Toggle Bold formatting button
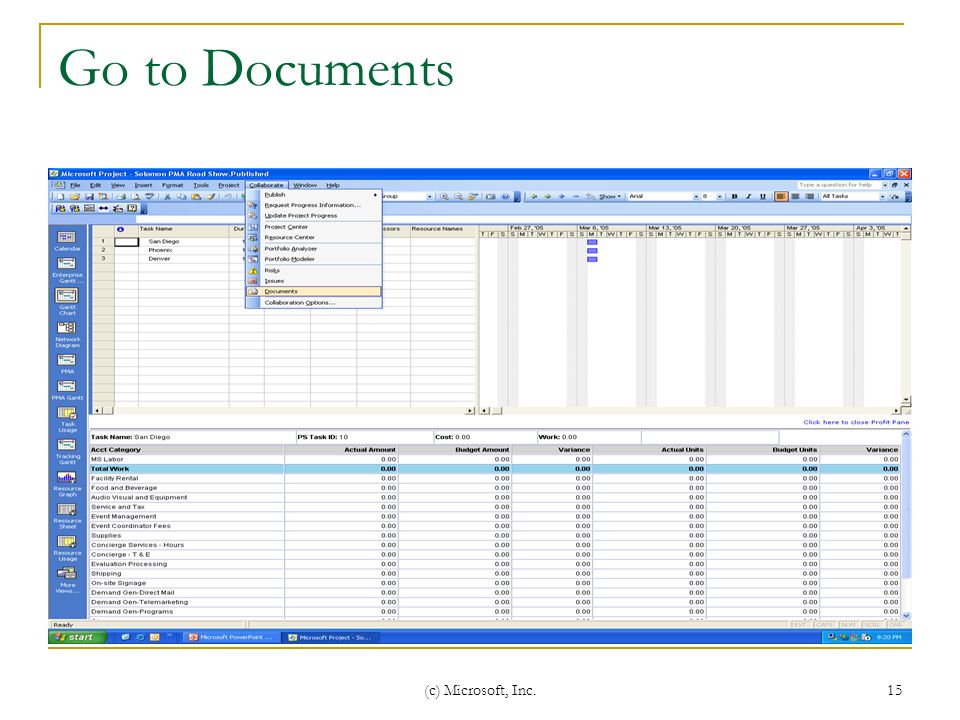 tap(734, 197)
